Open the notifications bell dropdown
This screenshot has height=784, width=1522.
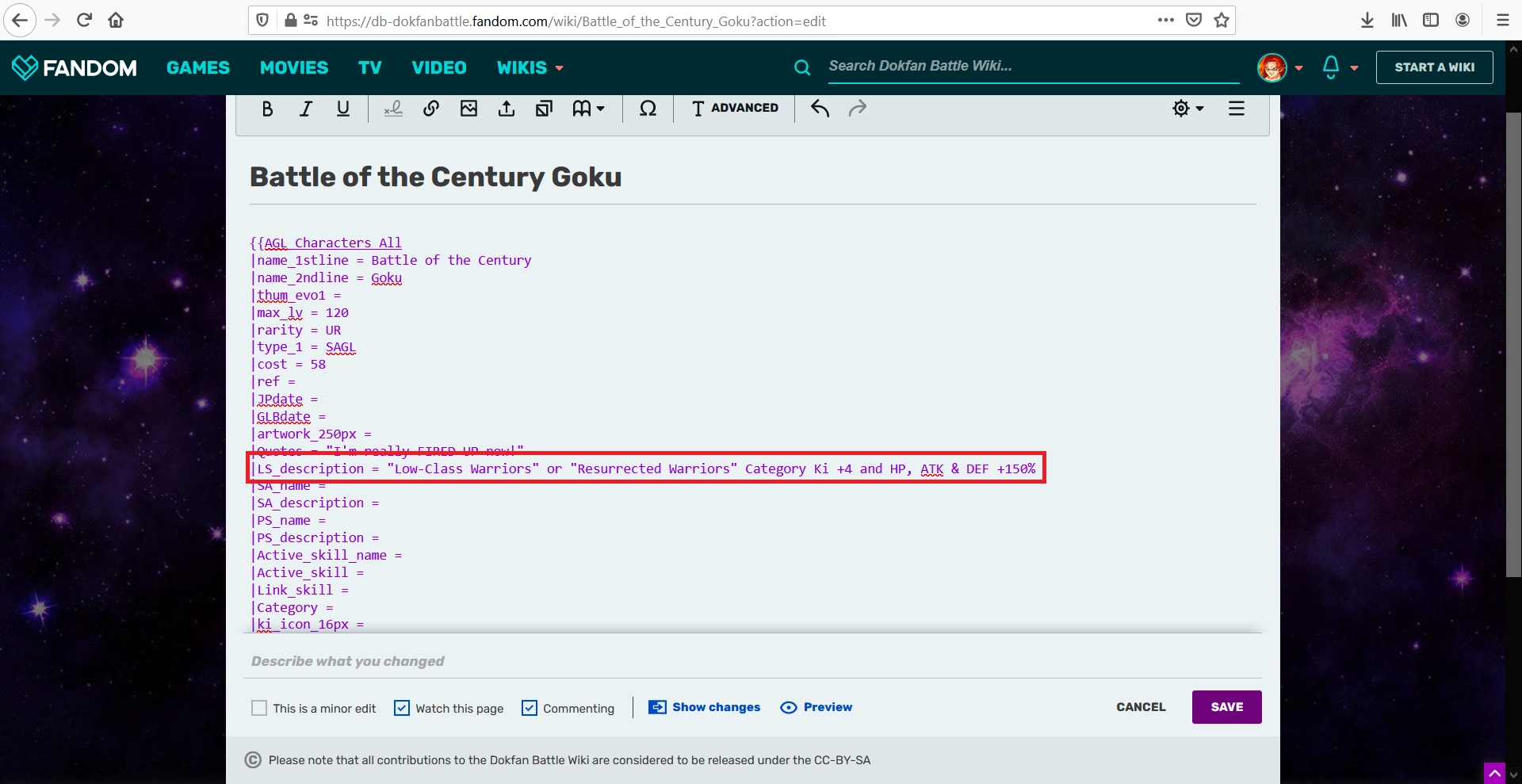coord(1340,67)
